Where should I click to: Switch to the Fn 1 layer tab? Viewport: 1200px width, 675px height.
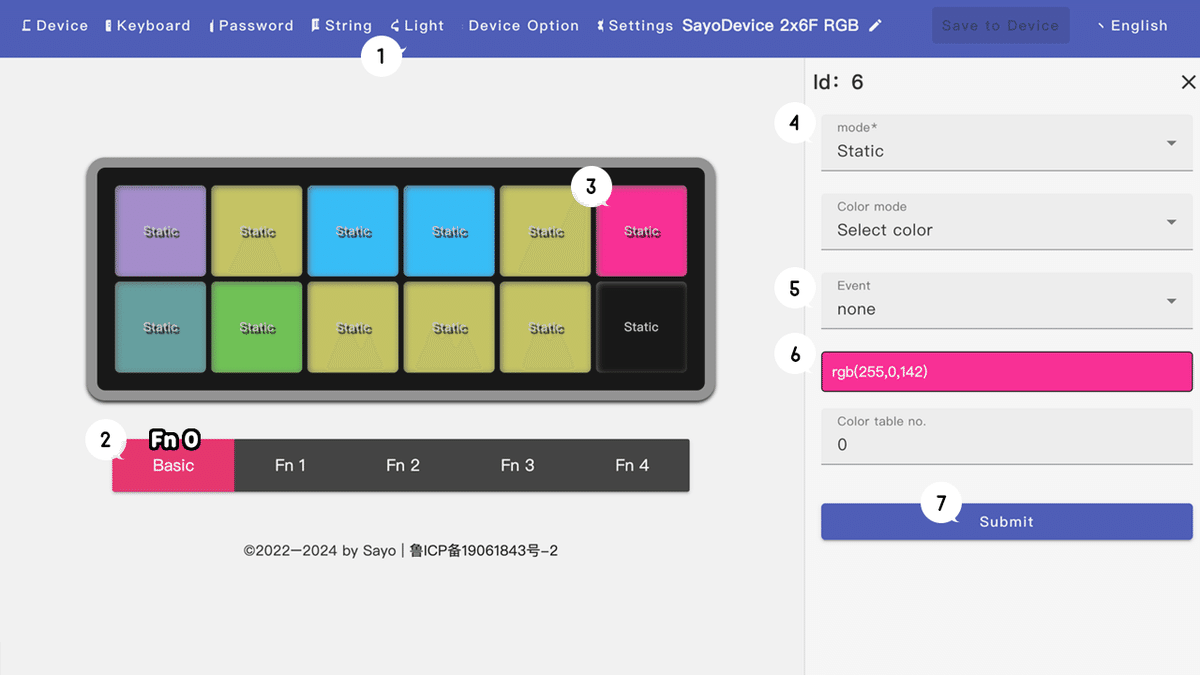[x=290, y=465]
